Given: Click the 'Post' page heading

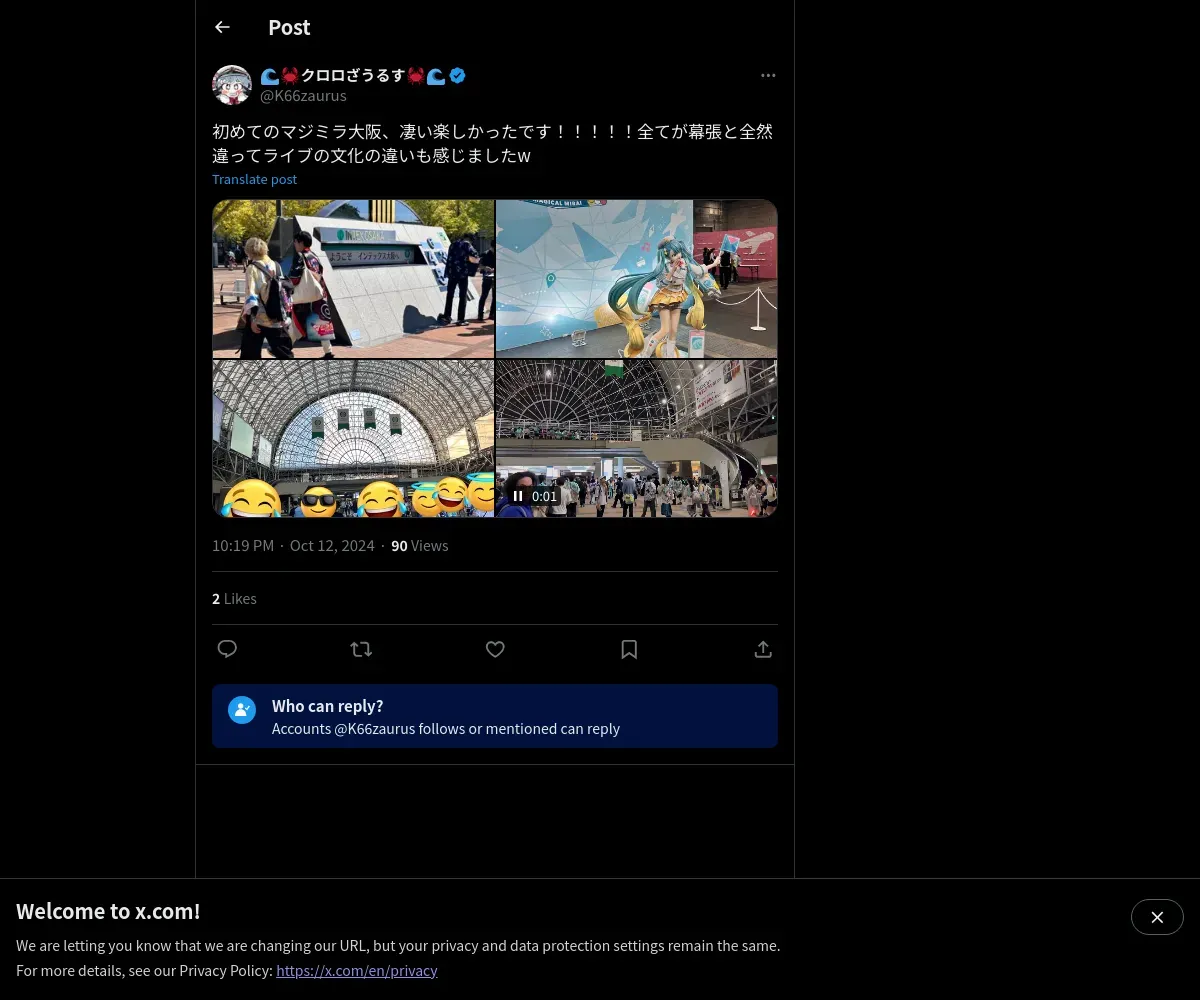Looking at the screenshot, I should pos(289,27).
